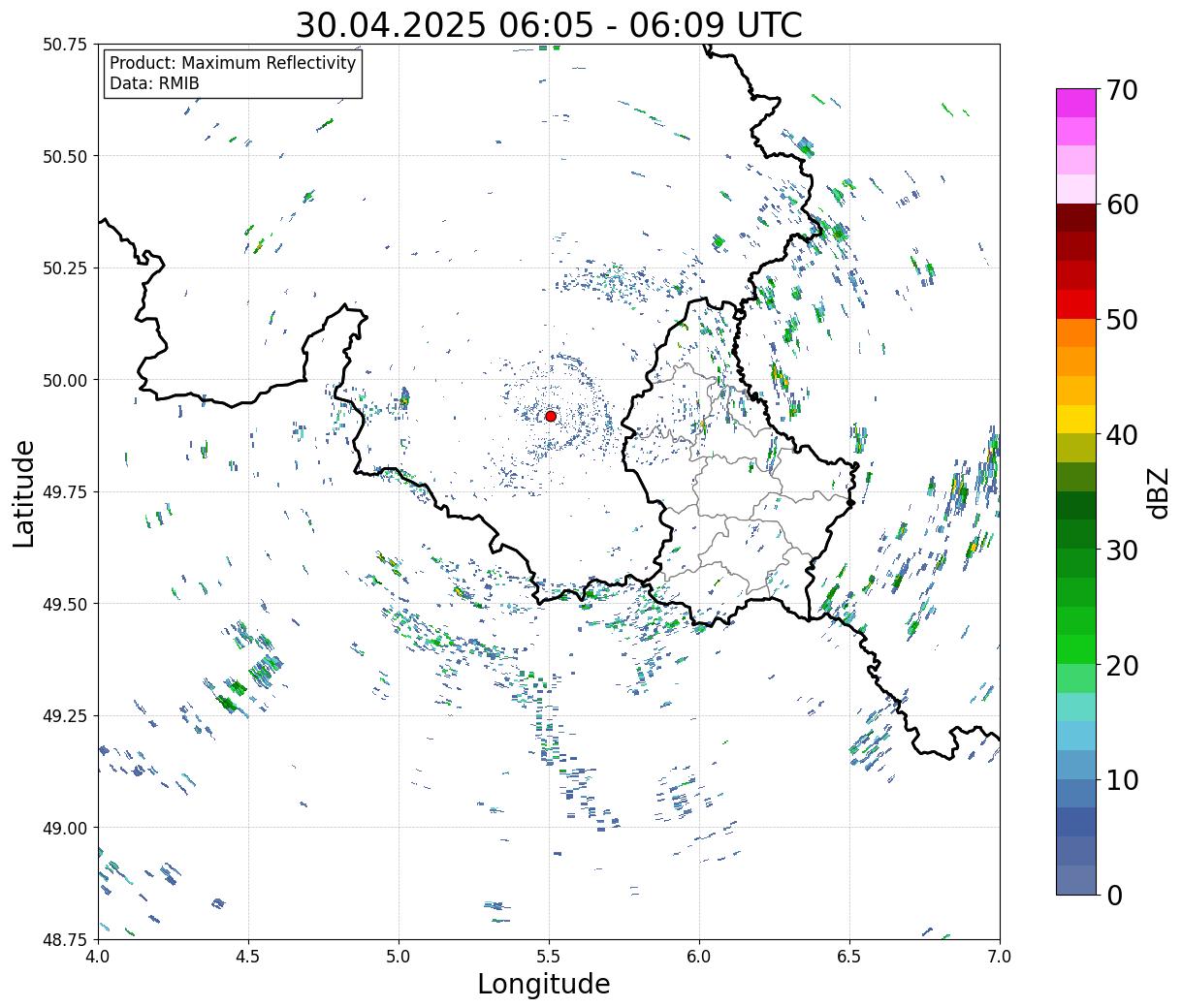Click the 0 tick label on colorbar
The width and height of the screenshot is (1182, 1008).
coord(1114,895)
